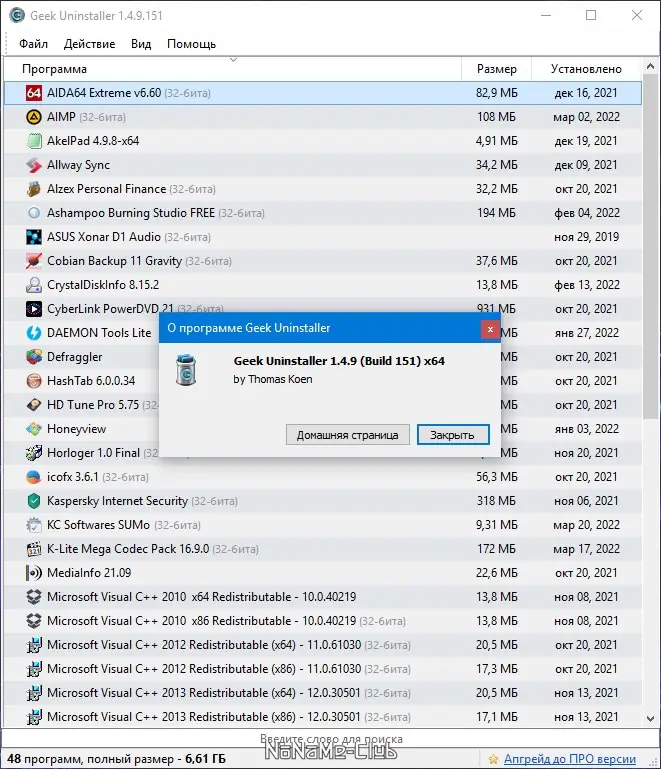Image resolution: width=661 pixels, height=769 pixels.
Task: Click the мар 02, 2022 install date
Action: (586, 117)
